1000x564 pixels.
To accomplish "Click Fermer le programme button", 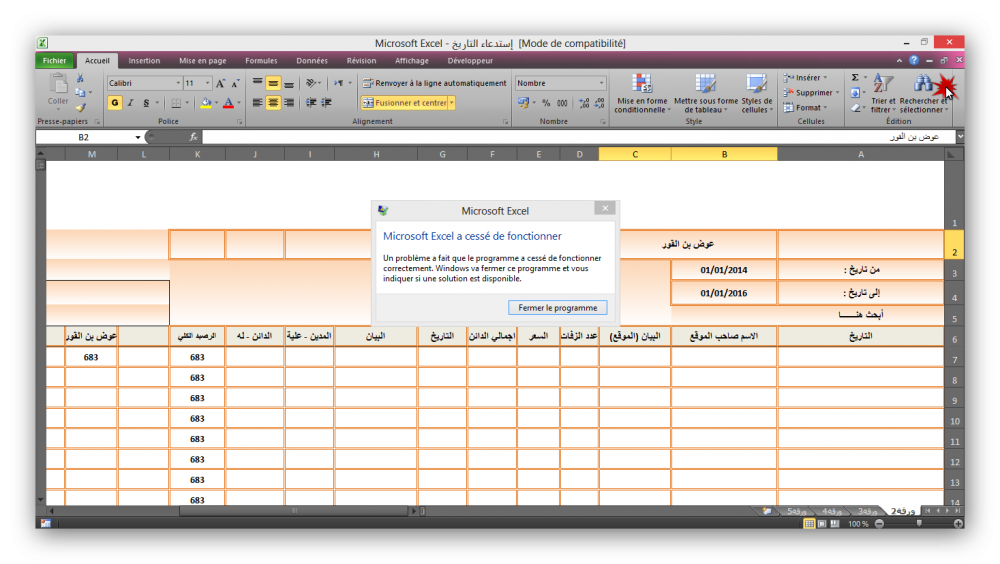I will [557, 308].
